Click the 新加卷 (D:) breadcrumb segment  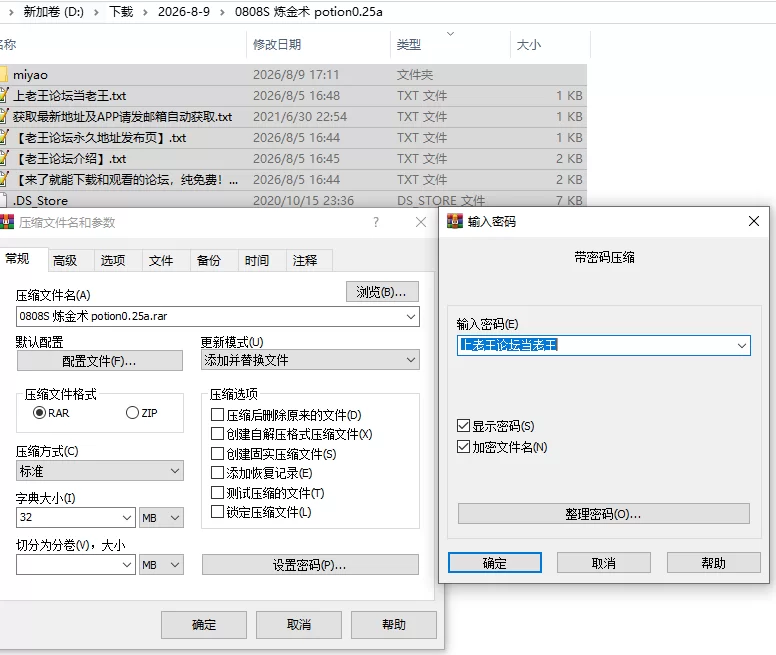(x=53, y=12)
